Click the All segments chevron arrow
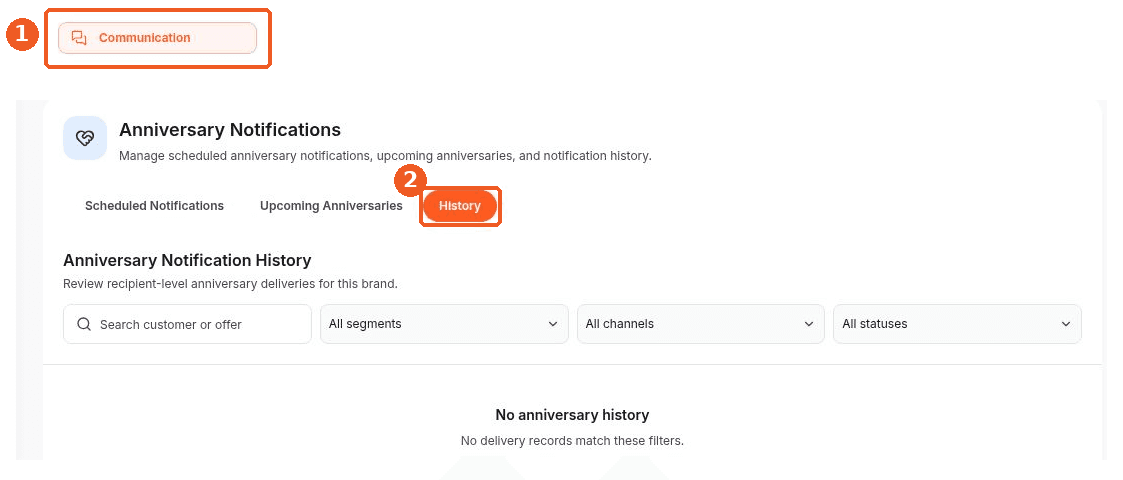Screen dimensions: 1123x480 coord(553,324)
